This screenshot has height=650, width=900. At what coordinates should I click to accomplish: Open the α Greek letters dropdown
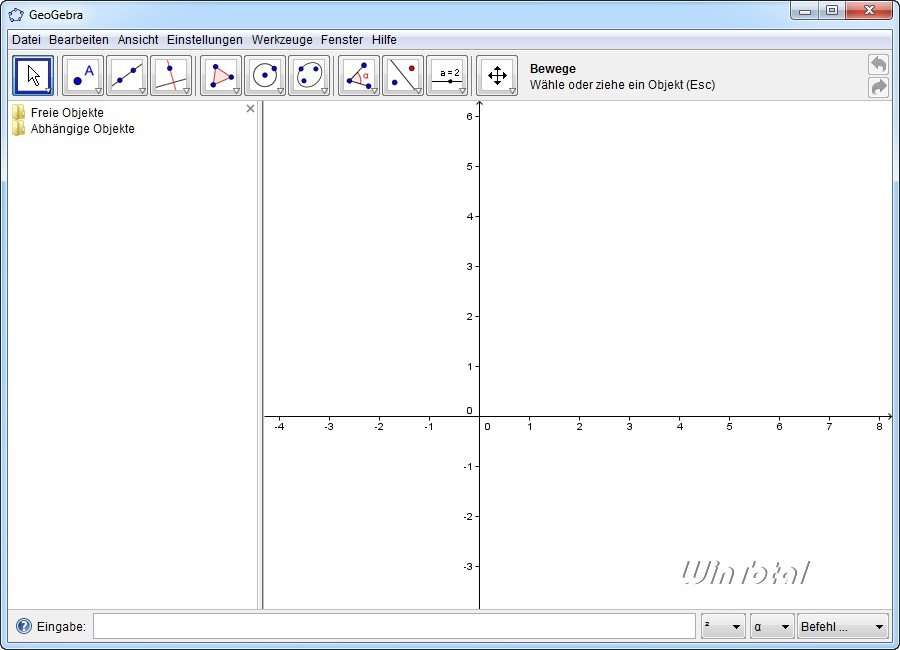(x=771, y=626)
